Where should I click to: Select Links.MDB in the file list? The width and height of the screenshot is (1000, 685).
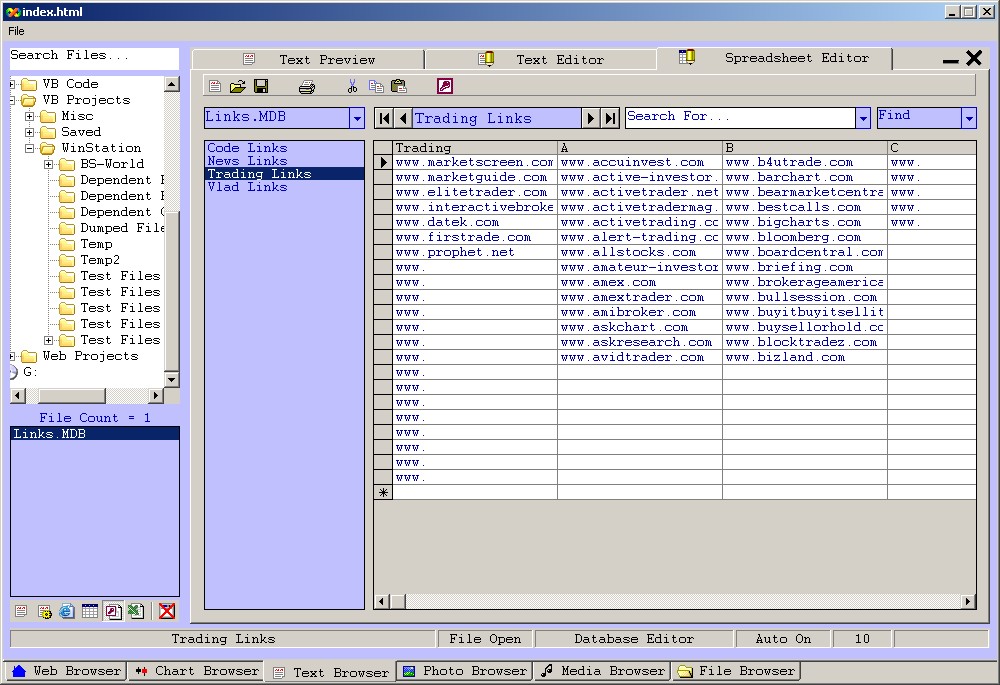point(95,434)
